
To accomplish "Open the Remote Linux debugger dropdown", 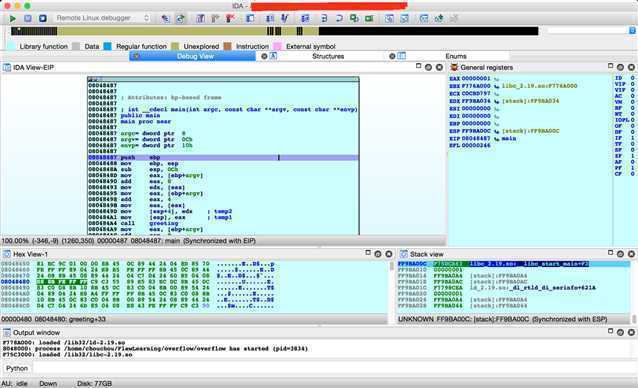I will (102, 18).
